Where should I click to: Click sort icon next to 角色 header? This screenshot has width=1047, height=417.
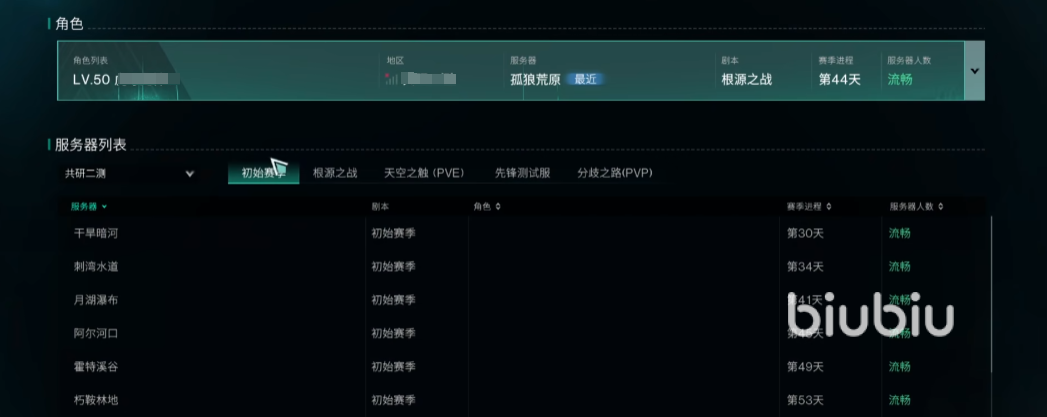498,207
